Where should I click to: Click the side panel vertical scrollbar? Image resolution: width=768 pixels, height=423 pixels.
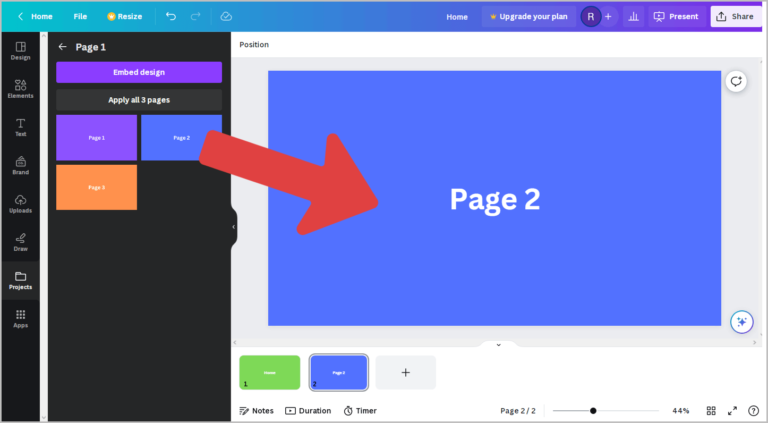pyautogui.click(x=44, y=225)
